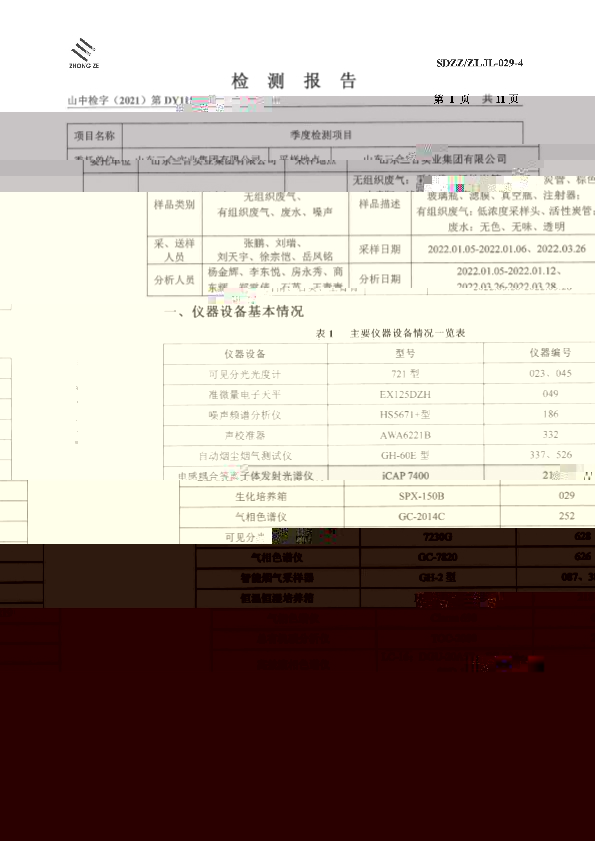Image resolution: width=595 pixels, height=841 pixels.
Task: Click the instrument number '628'
Action: coord(583,536)
